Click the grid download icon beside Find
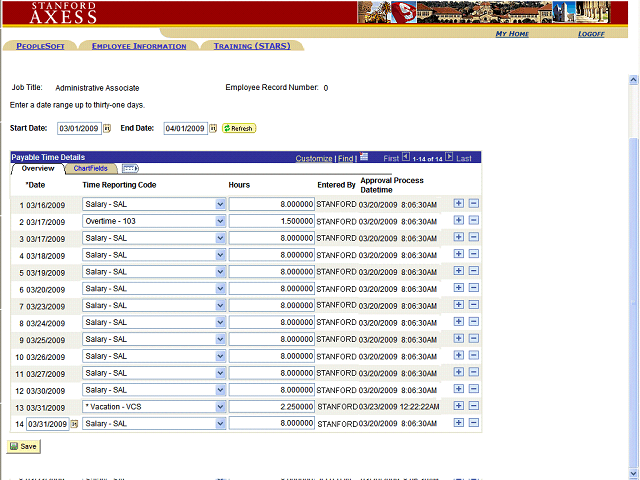 pyautogui.click(x=365, y=157)
